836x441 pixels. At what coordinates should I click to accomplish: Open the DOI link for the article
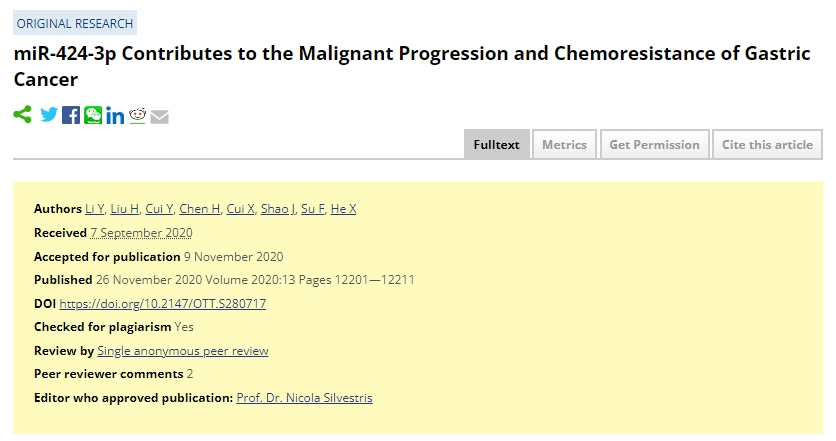coord(163,304)
